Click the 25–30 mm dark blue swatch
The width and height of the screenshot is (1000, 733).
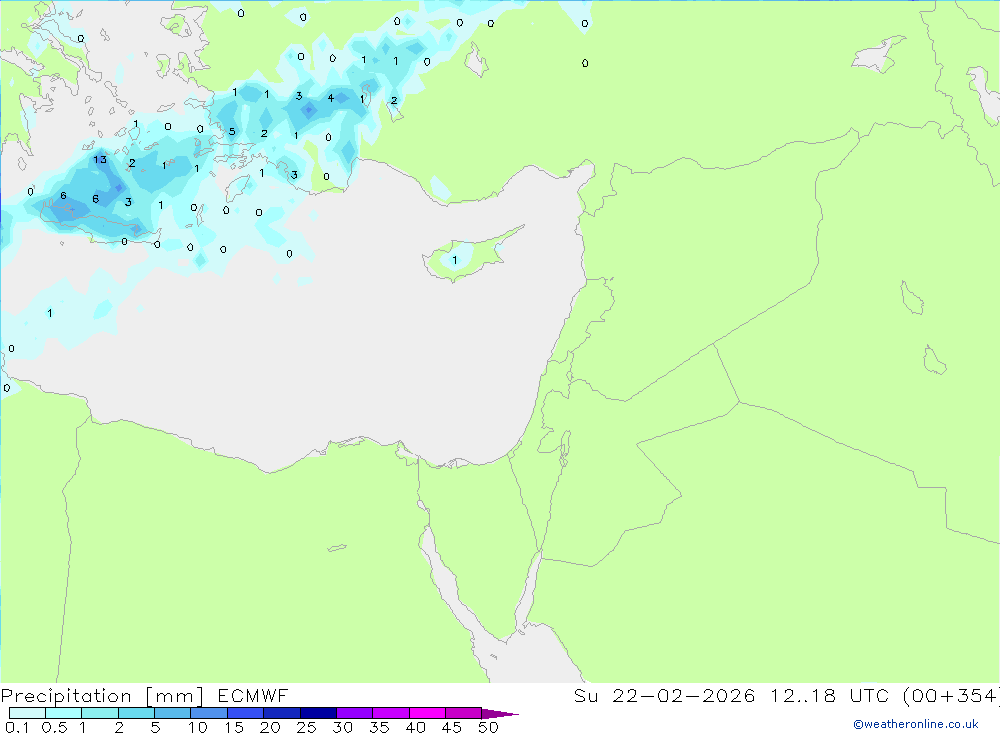[x=318, y=713]
